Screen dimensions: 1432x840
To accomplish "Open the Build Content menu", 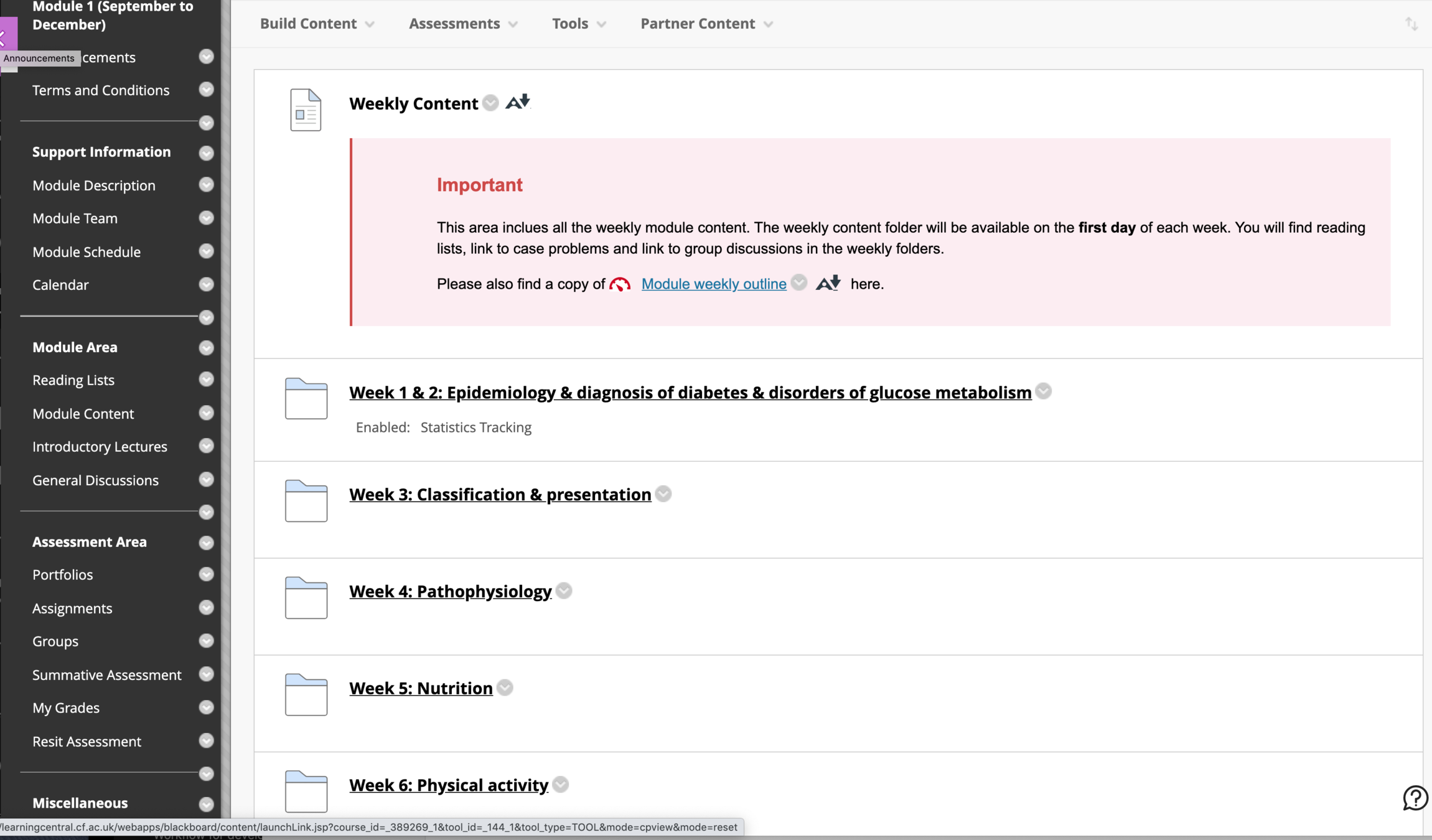I will pyautogui.click(x=317, y=24).
